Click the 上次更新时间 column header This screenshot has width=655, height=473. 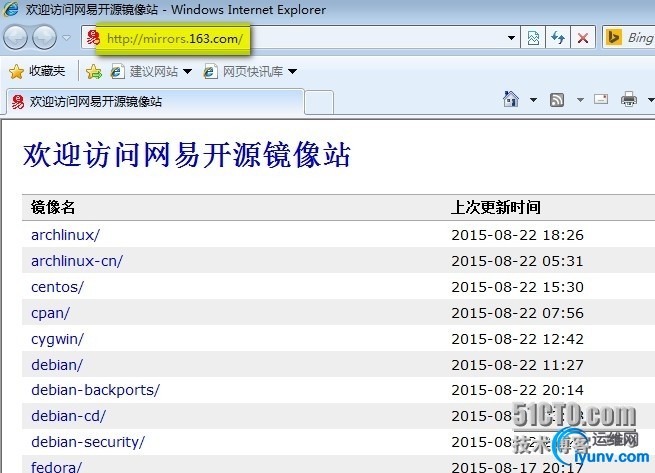495,207
